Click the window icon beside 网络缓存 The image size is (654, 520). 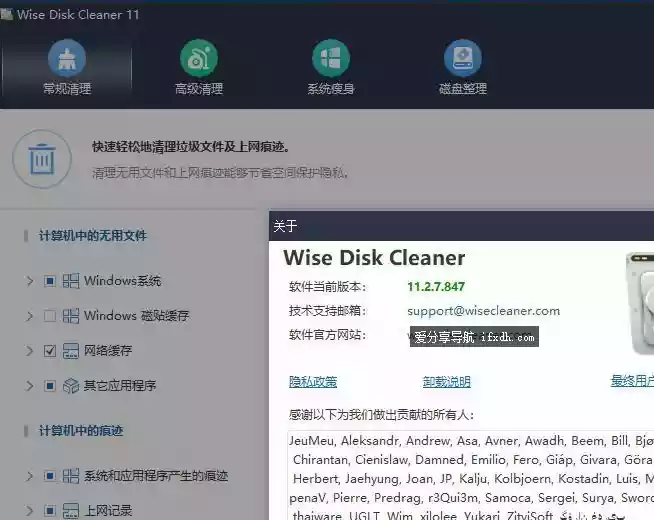tap(71, 351)
